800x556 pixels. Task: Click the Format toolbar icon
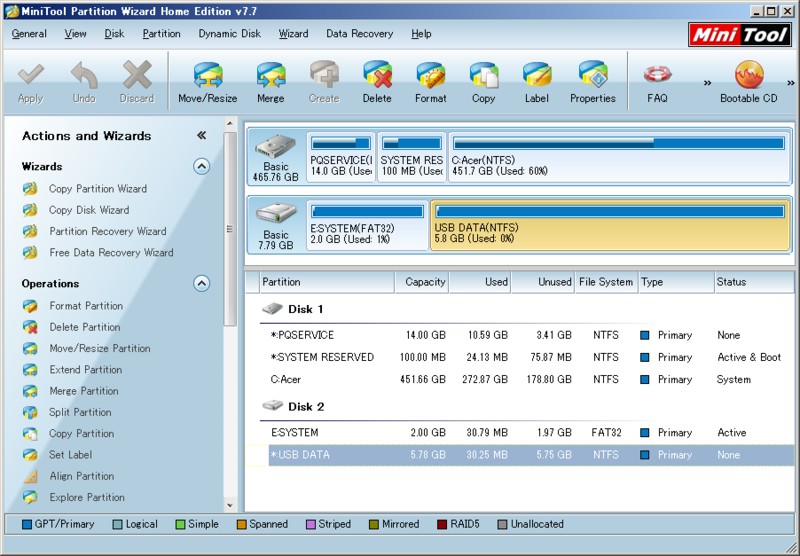click(x=431, y=75)
